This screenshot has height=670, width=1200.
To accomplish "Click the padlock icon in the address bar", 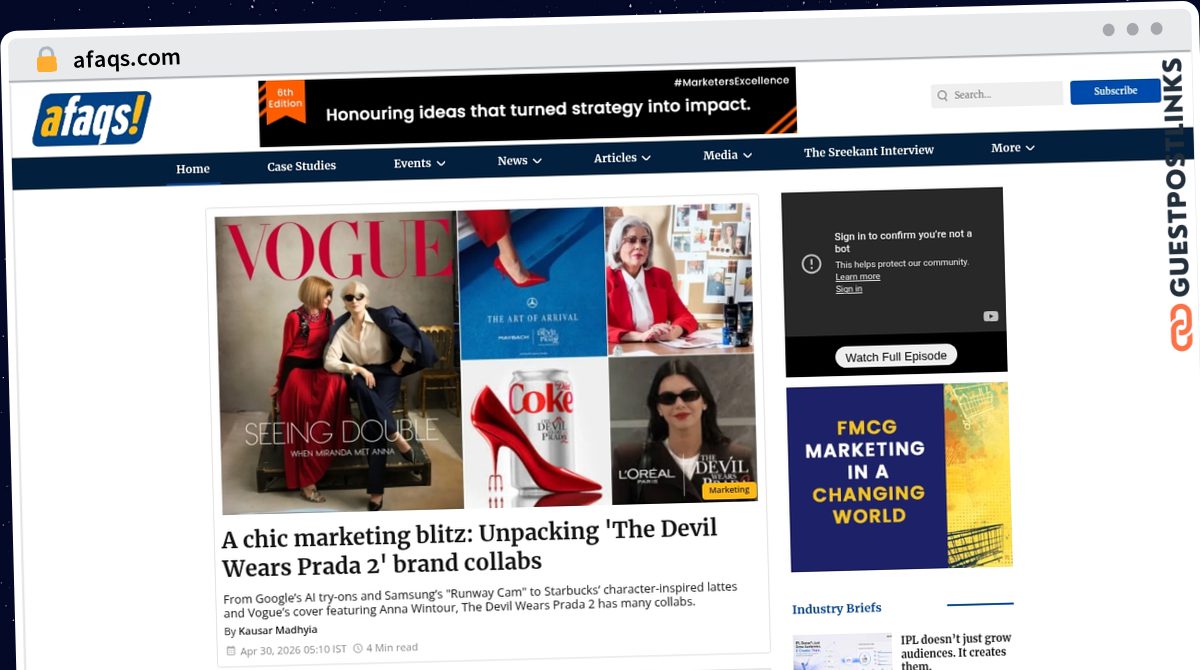I will coord(46,60).
